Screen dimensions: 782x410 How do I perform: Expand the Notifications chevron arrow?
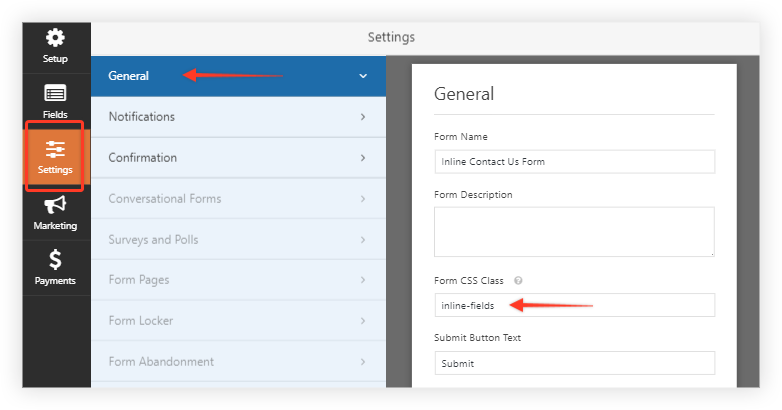[363, 117]
